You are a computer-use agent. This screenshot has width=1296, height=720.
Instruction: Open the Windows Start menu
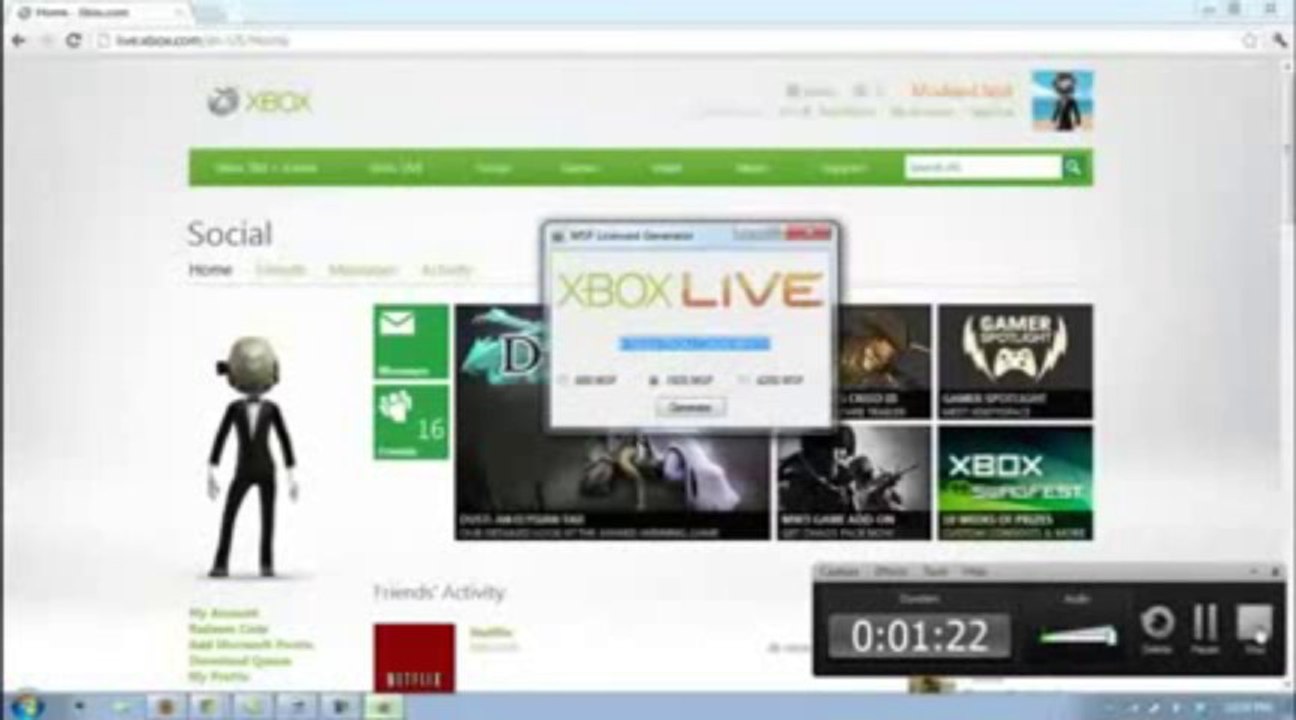[27, 705]
